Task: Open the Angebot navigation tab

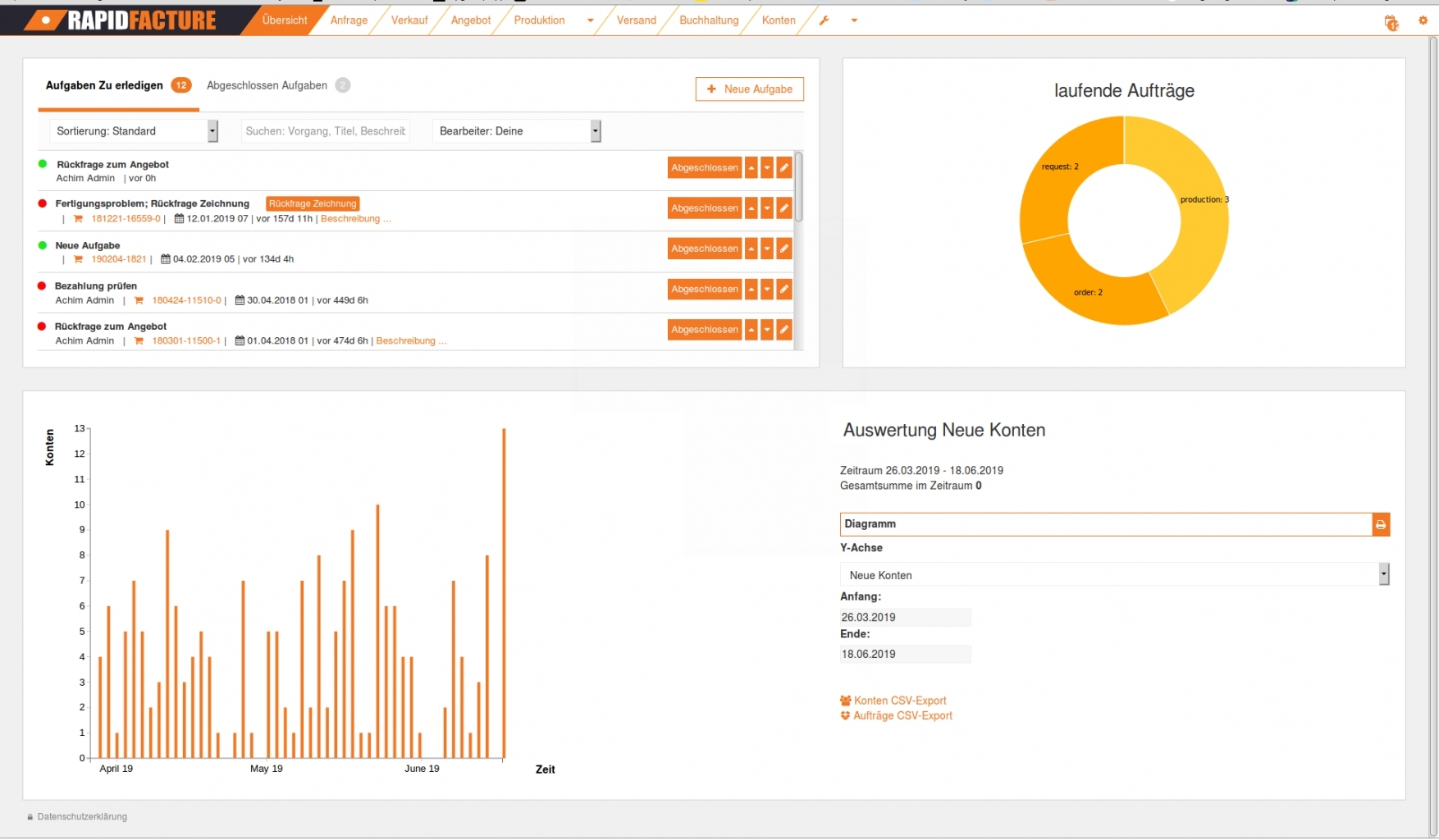Action: 471,21
